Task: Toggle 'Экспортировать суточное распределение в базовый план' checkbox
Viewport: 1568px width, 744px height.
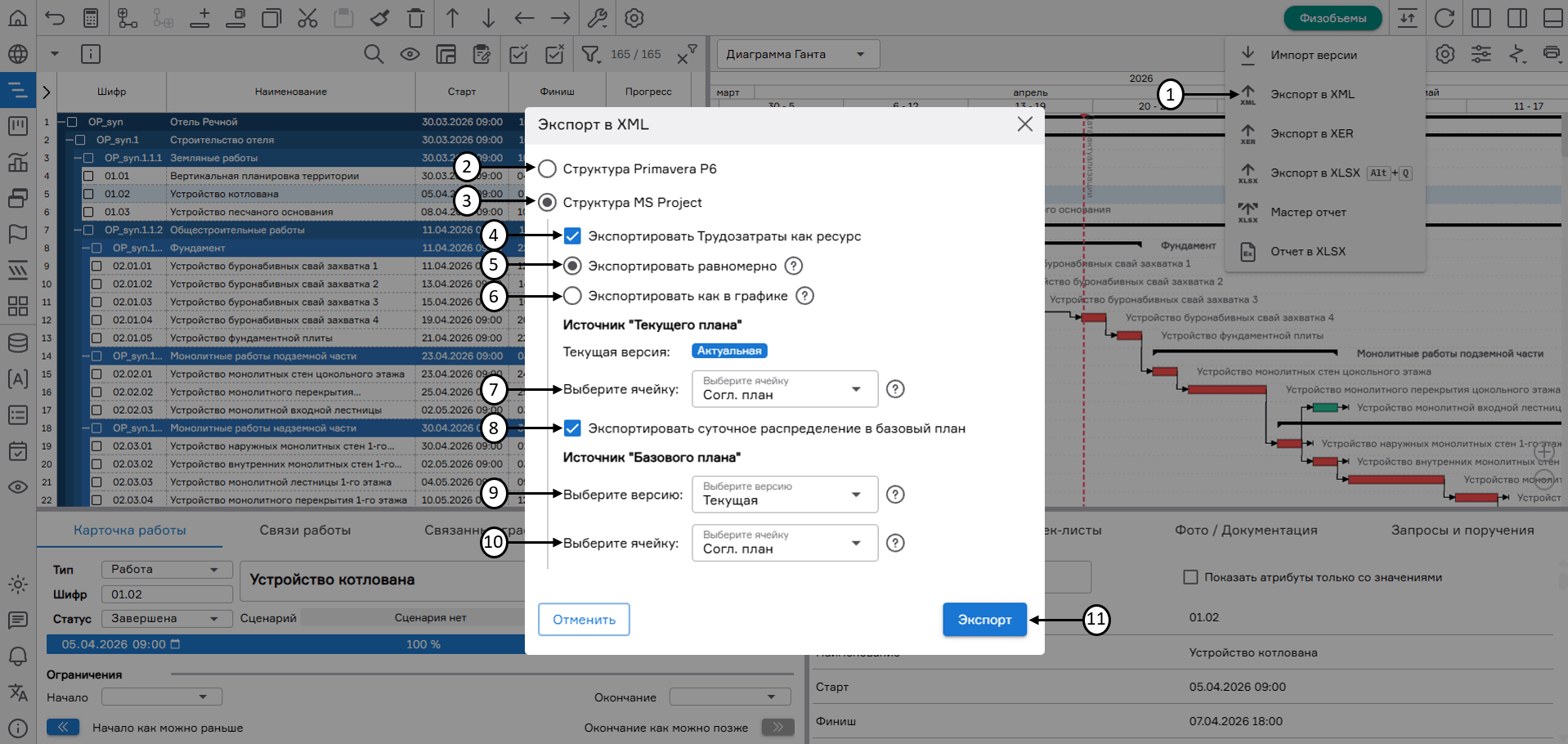Action: pos(572,428)
